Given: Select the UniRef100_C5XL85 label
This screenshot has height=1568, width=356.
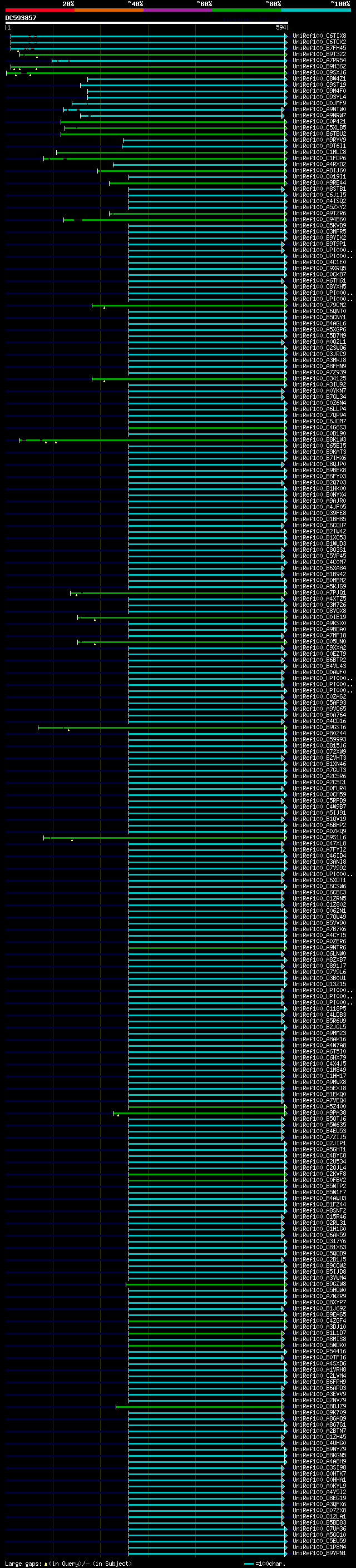Looking at the screenshot, I should 319,128.
